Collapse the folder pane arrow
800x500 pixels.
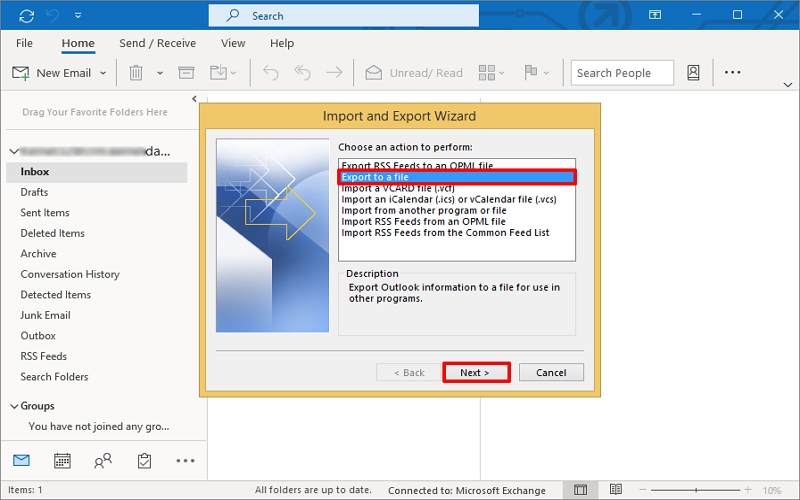194,99
